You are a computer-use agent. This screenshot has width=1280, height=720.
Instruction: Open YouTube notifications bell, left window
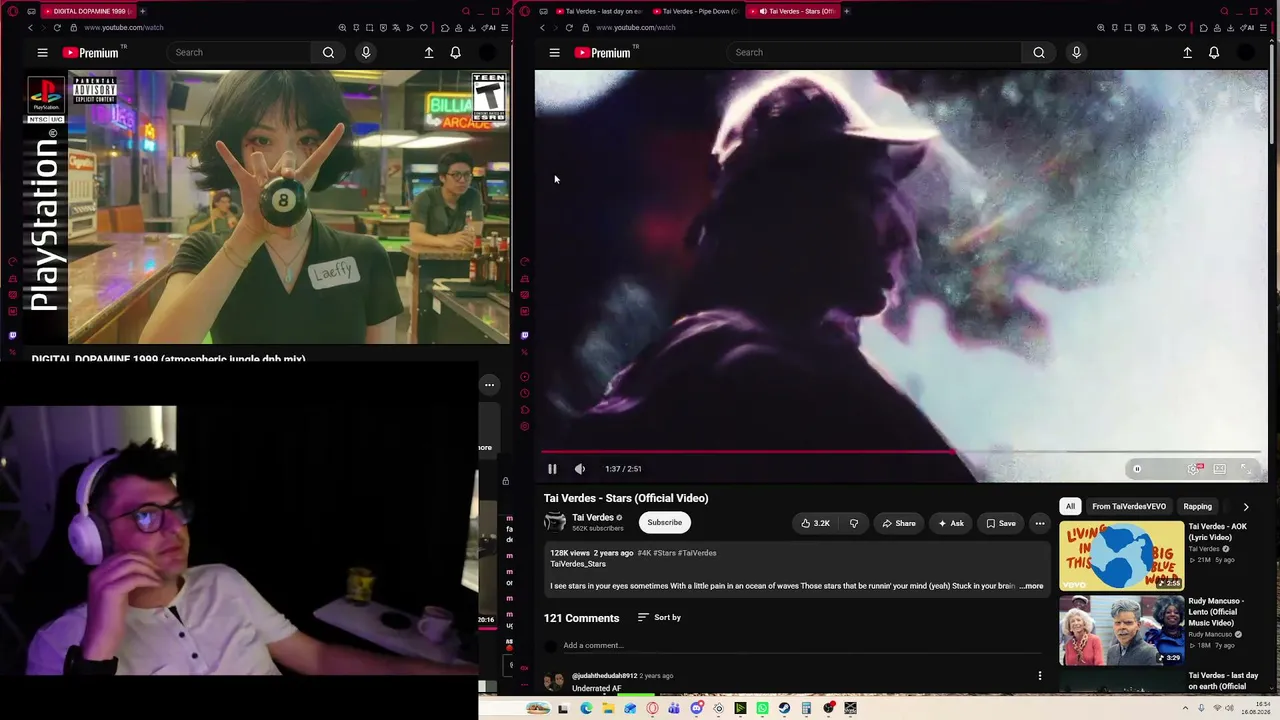(455, 53)
